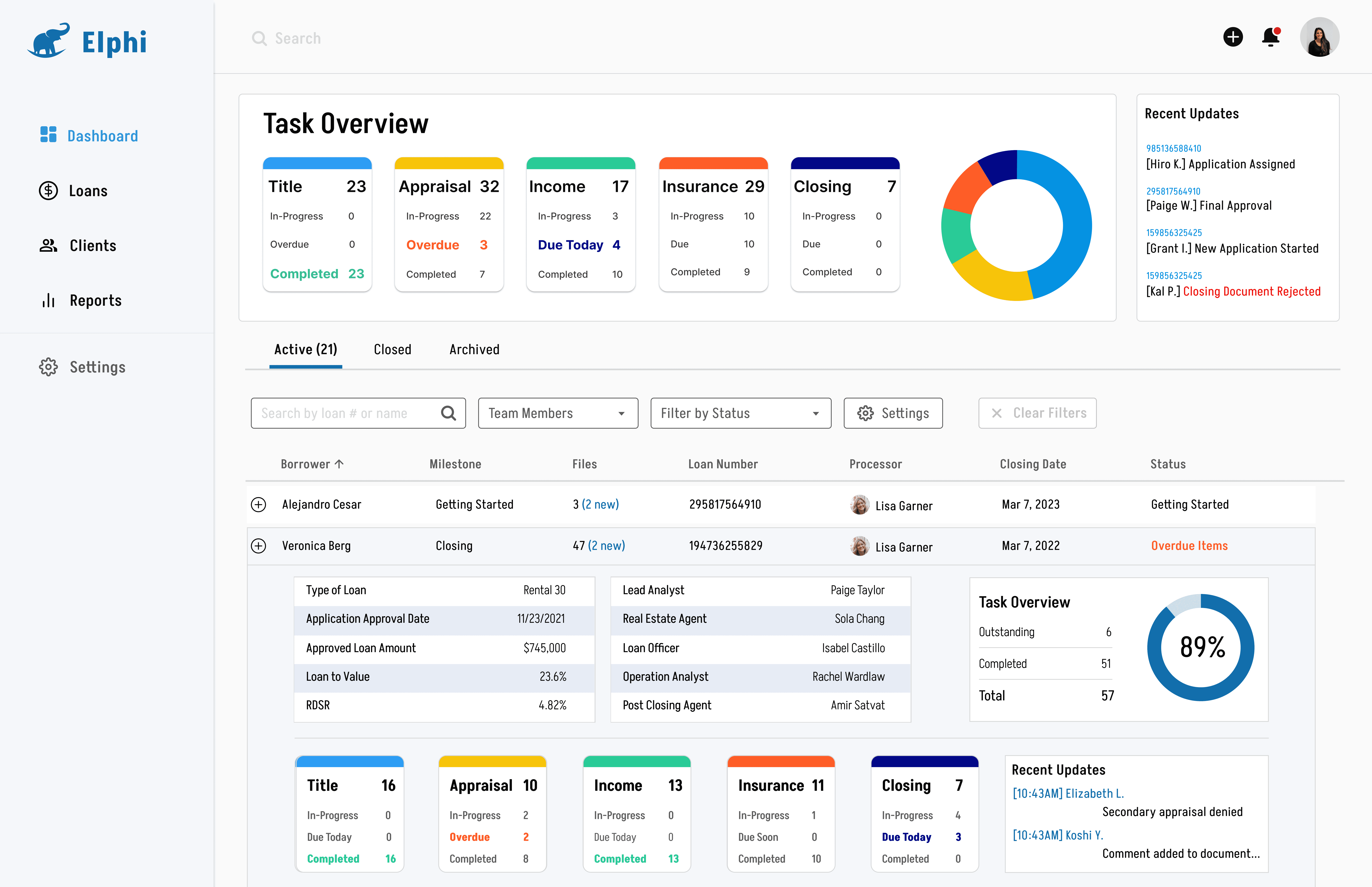
Task: Click the sidebar Settings gear icon
Action: click(x=48, y=367)
